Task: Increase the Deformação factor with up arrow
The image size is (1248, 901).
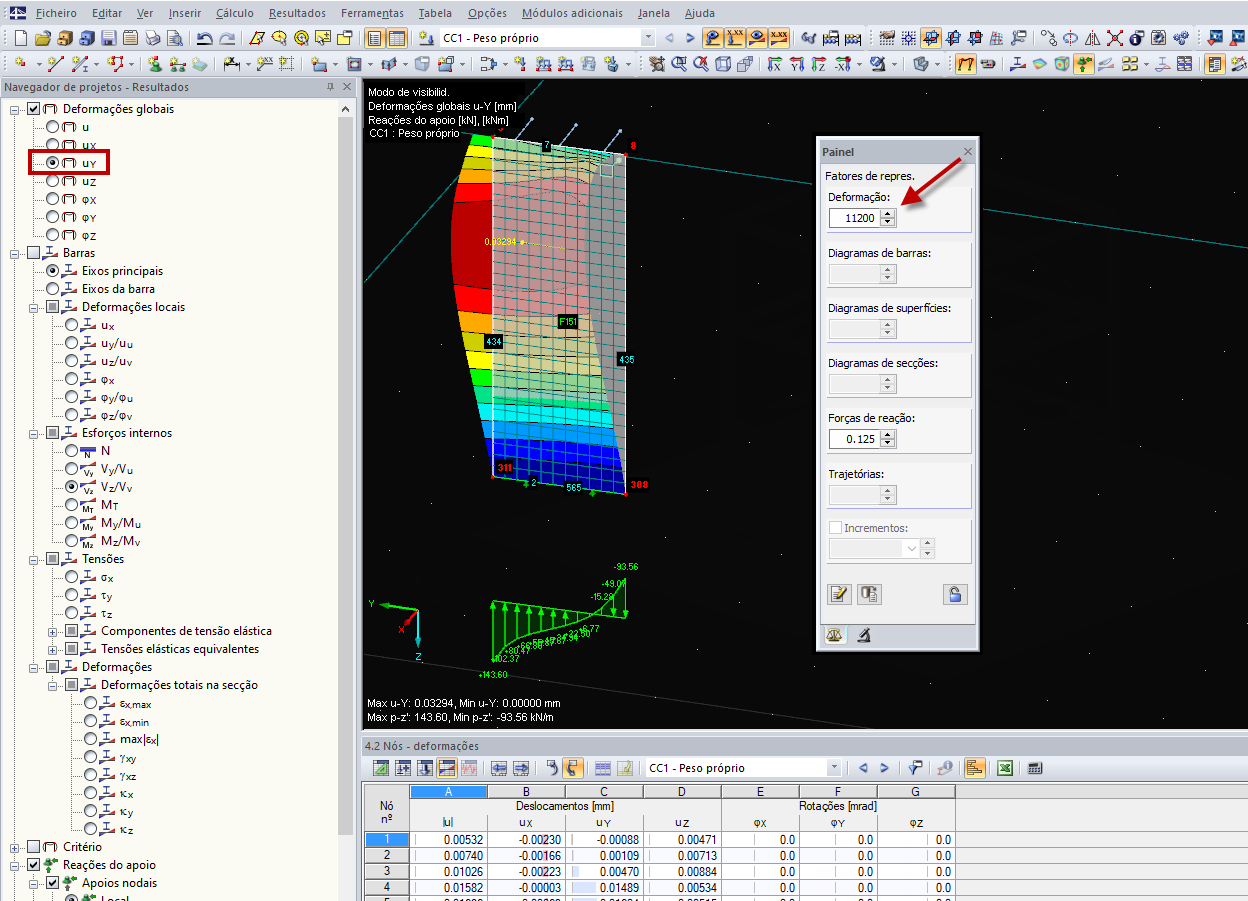Action: point(888,213)
